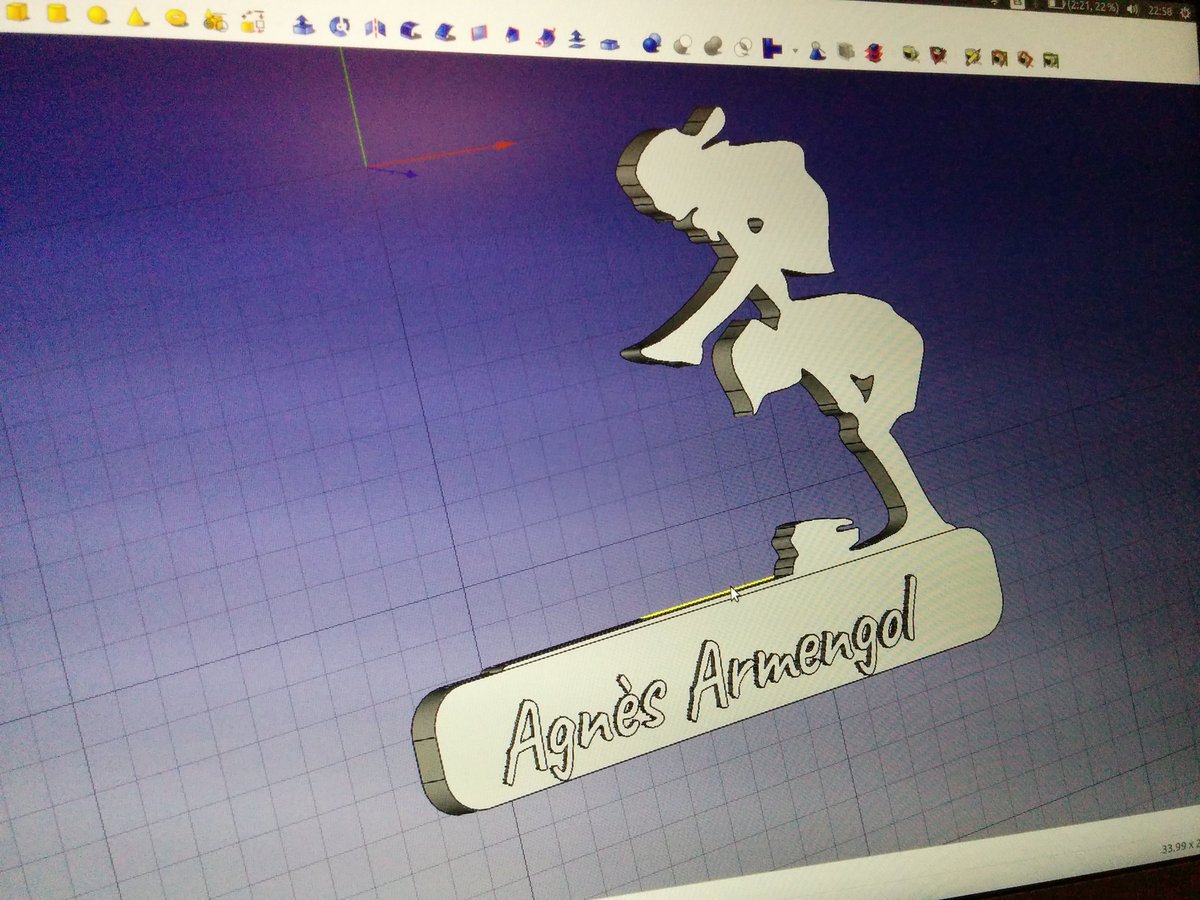Click the Join Features connect icon
This screenshot has width=1200, height=900.
pos(772,48)
